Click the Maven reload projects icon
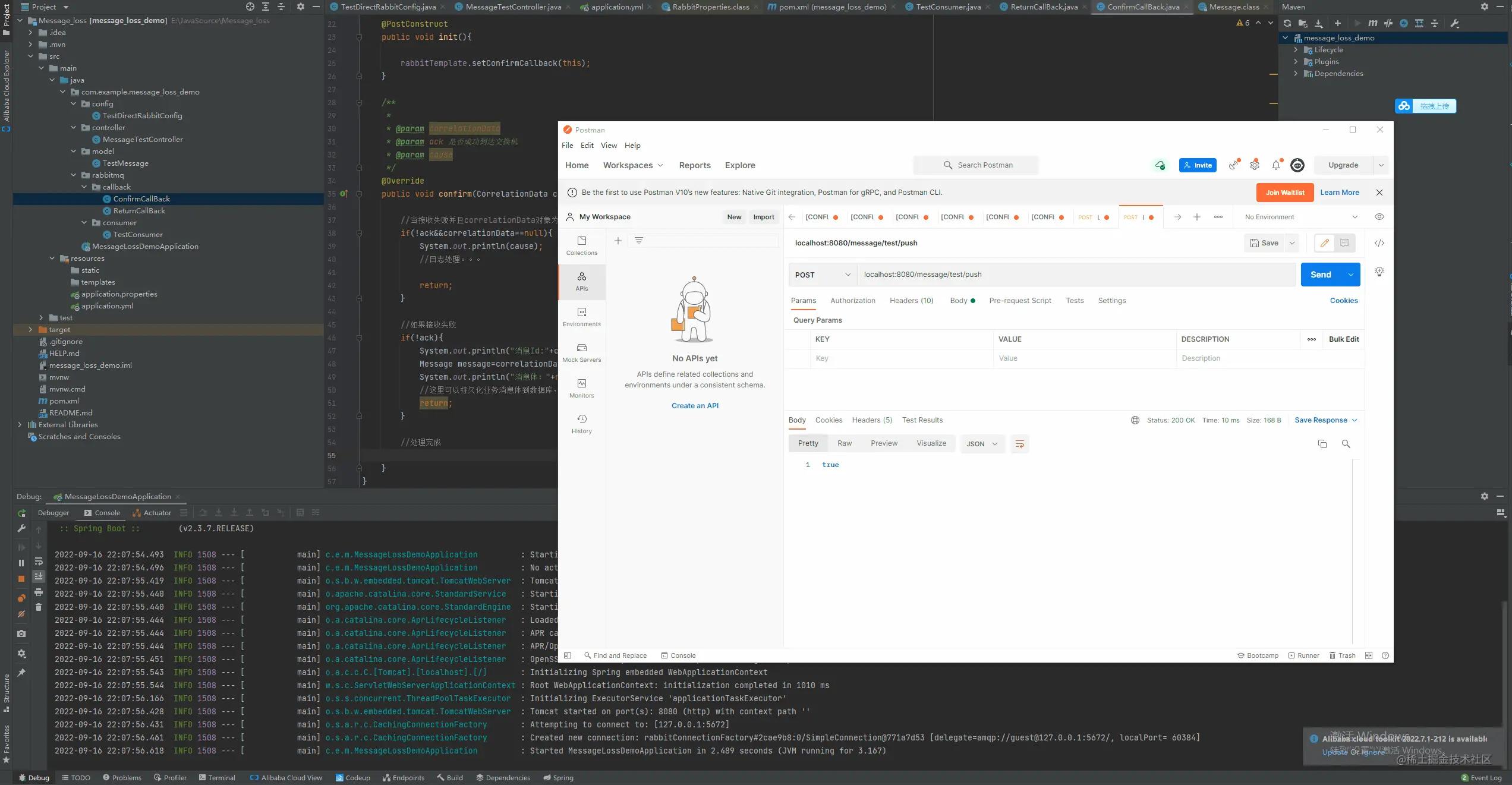The image size is (1512, 785). pos(1287,23)
